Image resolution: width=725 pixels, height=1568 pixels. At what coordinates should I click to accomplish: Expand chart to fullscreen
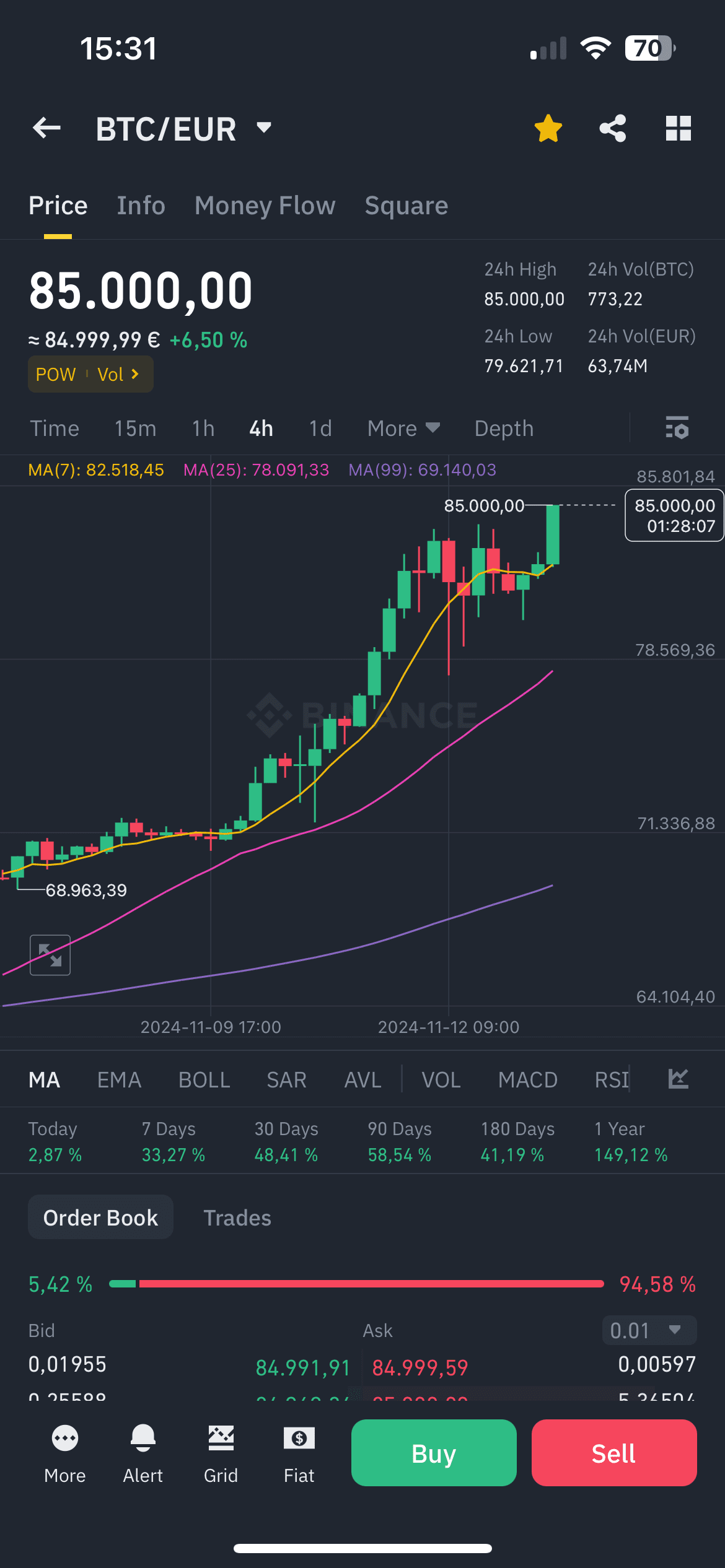tap(50, 955)
